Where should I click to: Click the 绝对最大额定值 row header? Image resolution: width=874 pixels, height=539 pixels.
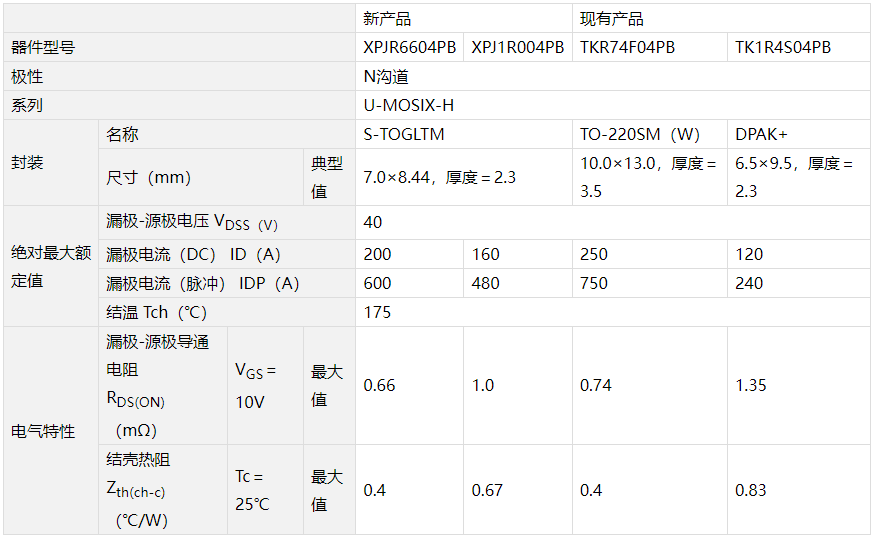pos(51,266)
